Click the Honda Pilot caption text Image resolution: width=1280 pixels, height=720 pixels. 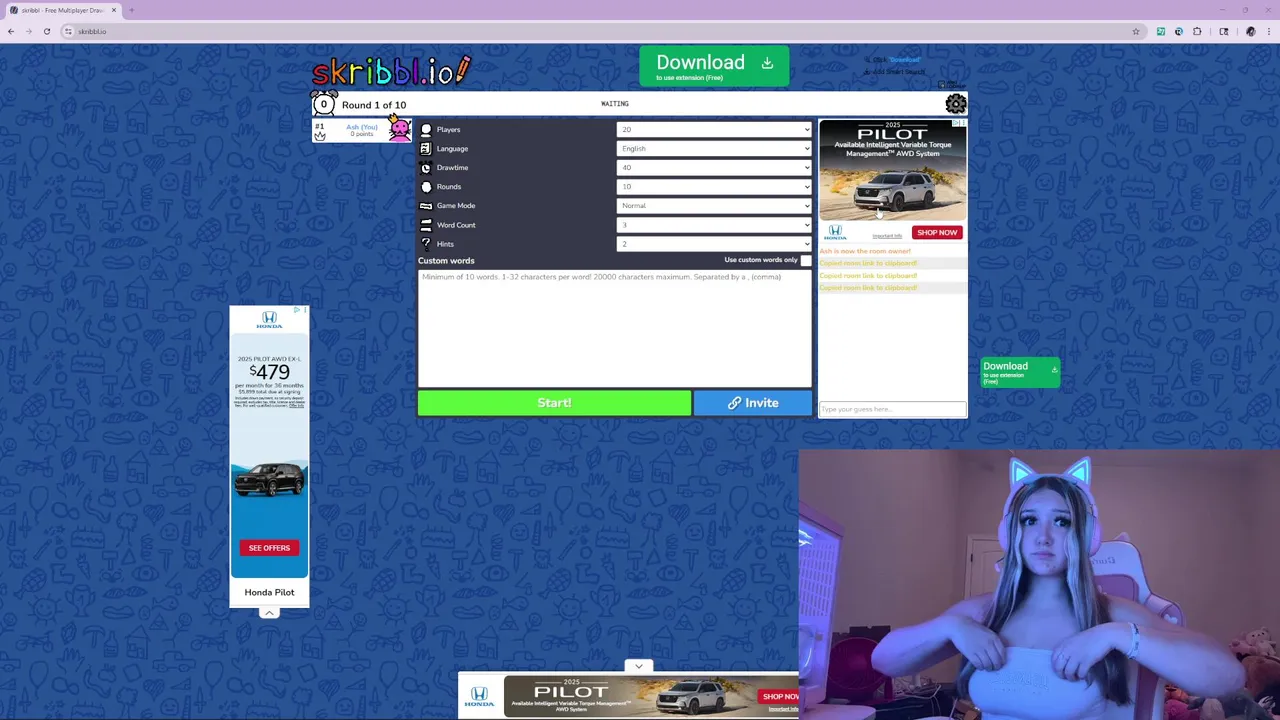coord(269,592)
